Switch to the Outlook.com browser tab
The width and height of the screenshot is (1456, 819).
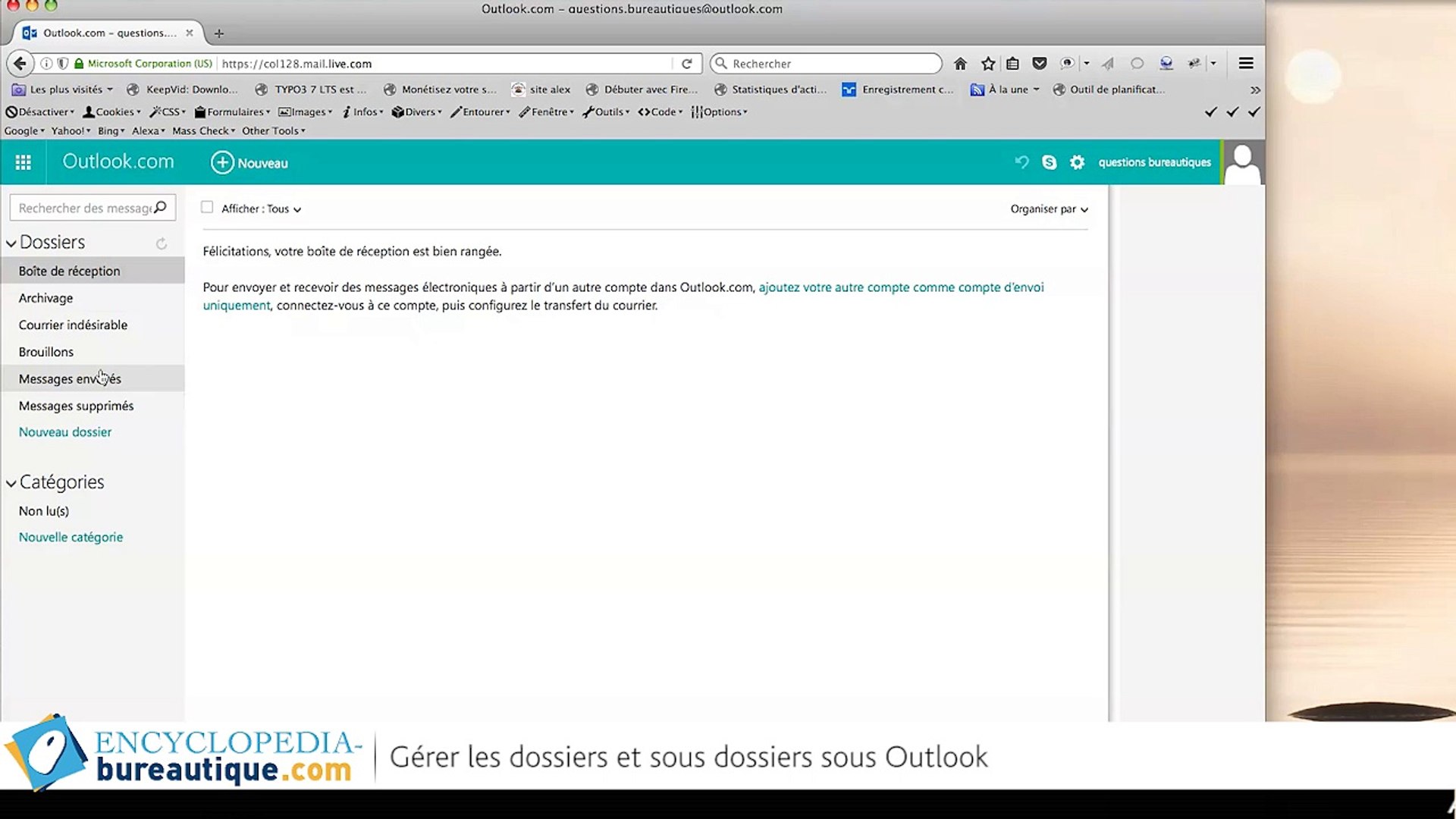(x=106, y=33)
